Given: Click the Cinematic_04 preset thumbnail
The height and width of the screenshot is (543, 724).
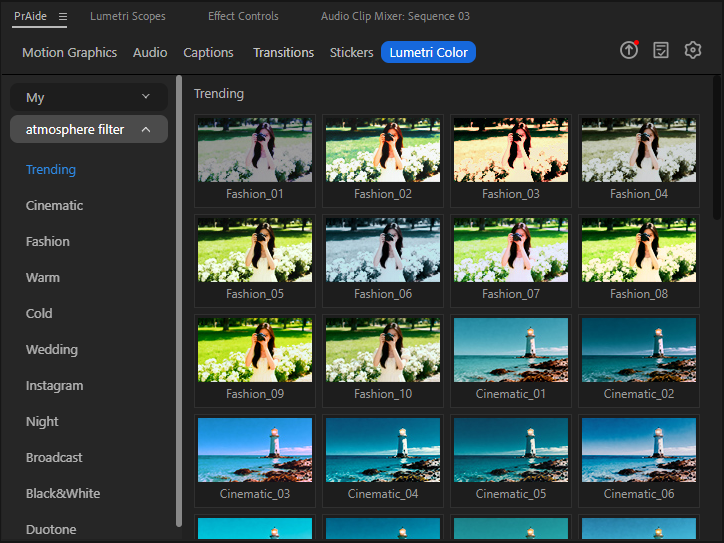Looking at the screenshot, I should click(383, 450).
